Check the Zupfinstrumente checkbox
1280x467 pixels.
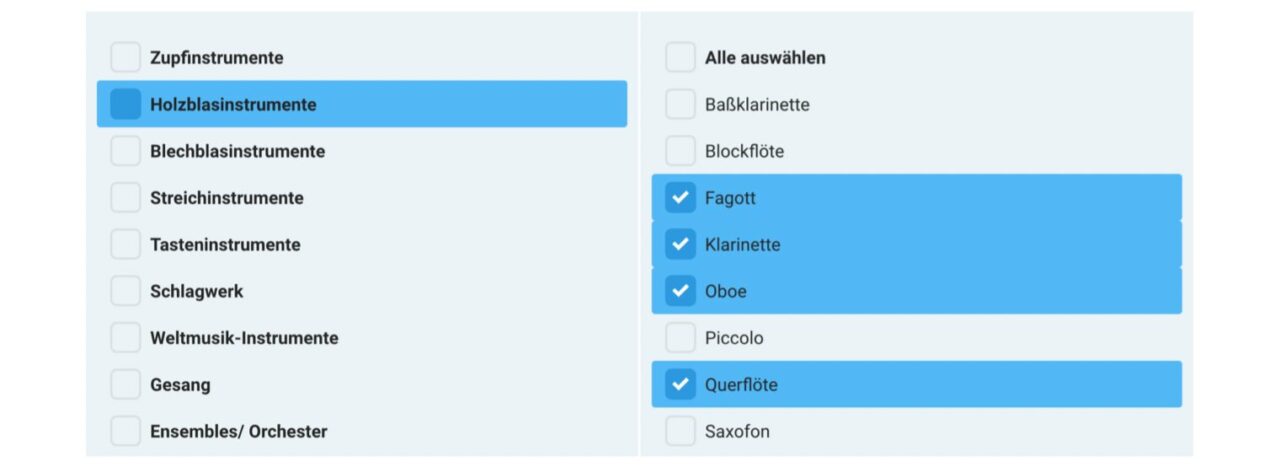pyautogui.click(x=126, y=58)
